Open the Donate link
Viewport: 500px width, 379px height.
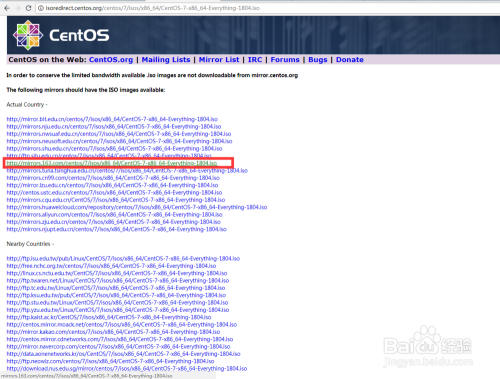(x=350, y=60)
